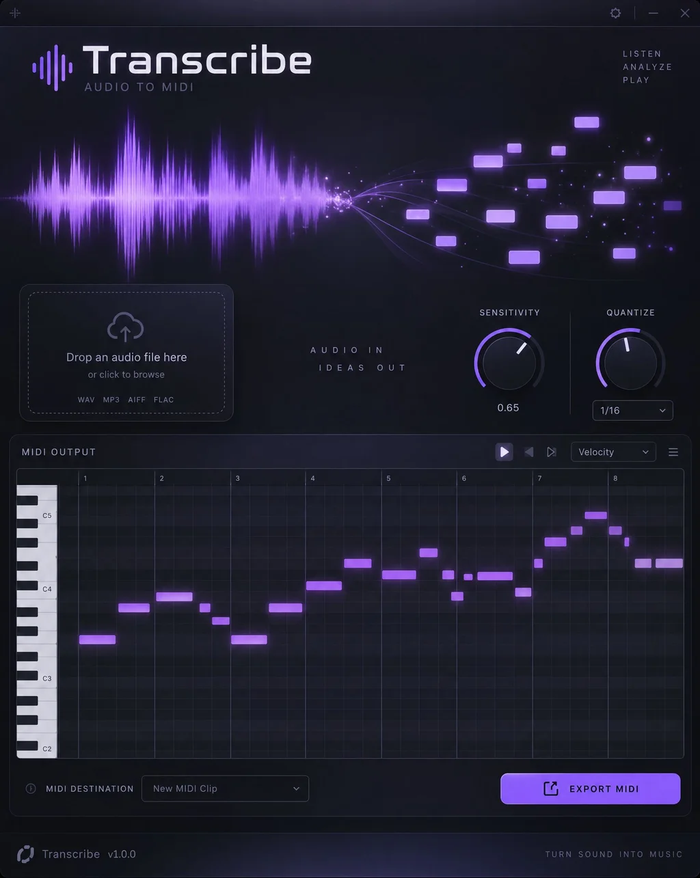The image size is (700, 878).
Task: Click the 0.65 sensitivity value
Action: click(508, 408)
